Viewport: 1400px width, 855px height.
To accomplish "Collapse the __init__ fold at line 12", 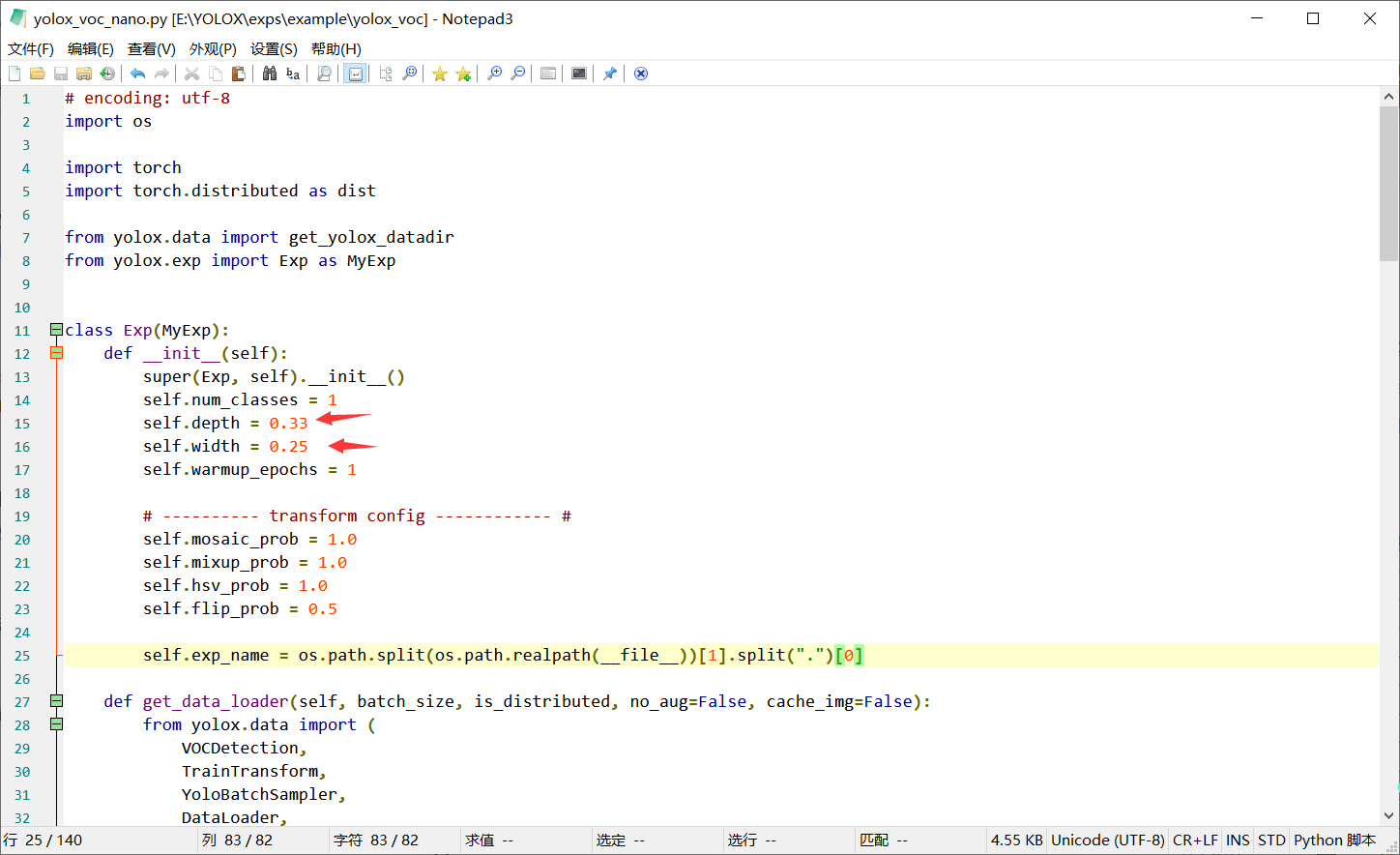I will point(56,353).
